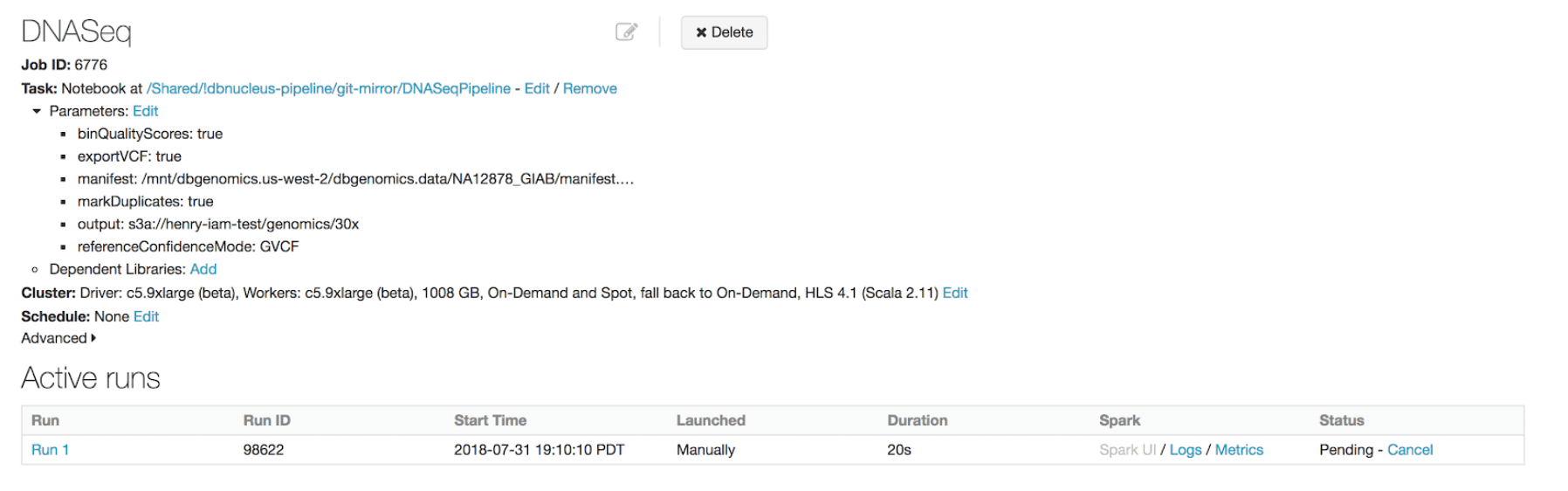The height and width of the screenshot is (491, 1568).
Task: Click the Run ID column header
Action: pos(266,420)
